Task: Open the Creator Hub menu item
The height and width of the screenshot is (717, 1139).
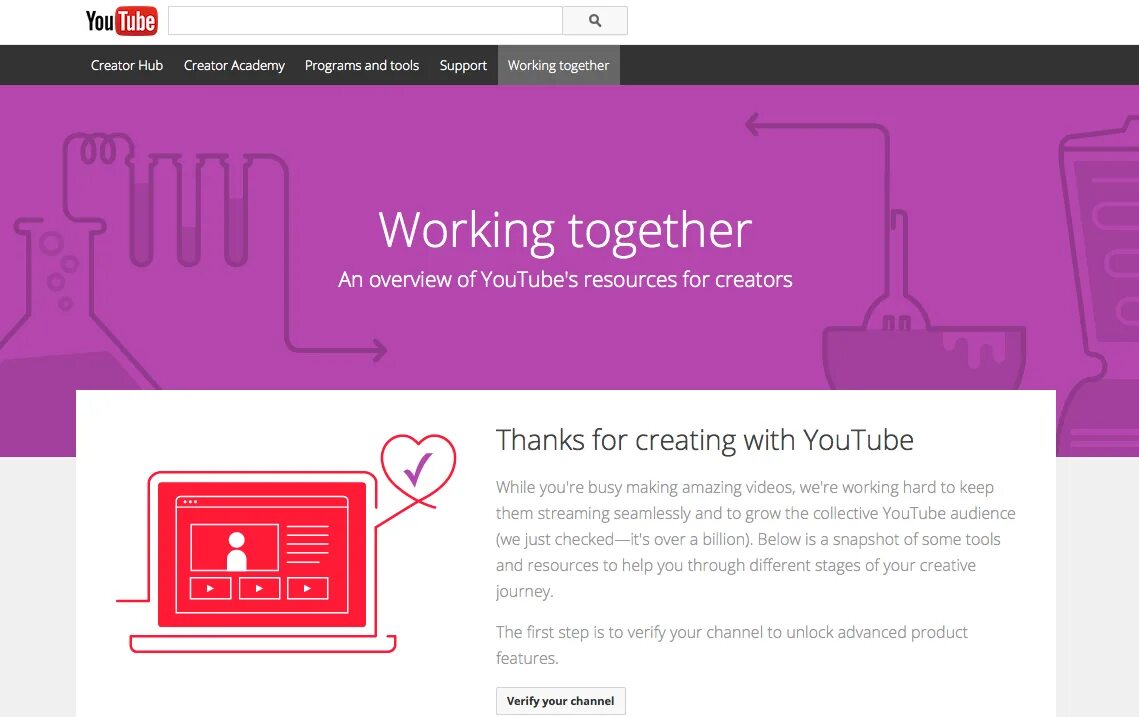Action: click(127, 65)
